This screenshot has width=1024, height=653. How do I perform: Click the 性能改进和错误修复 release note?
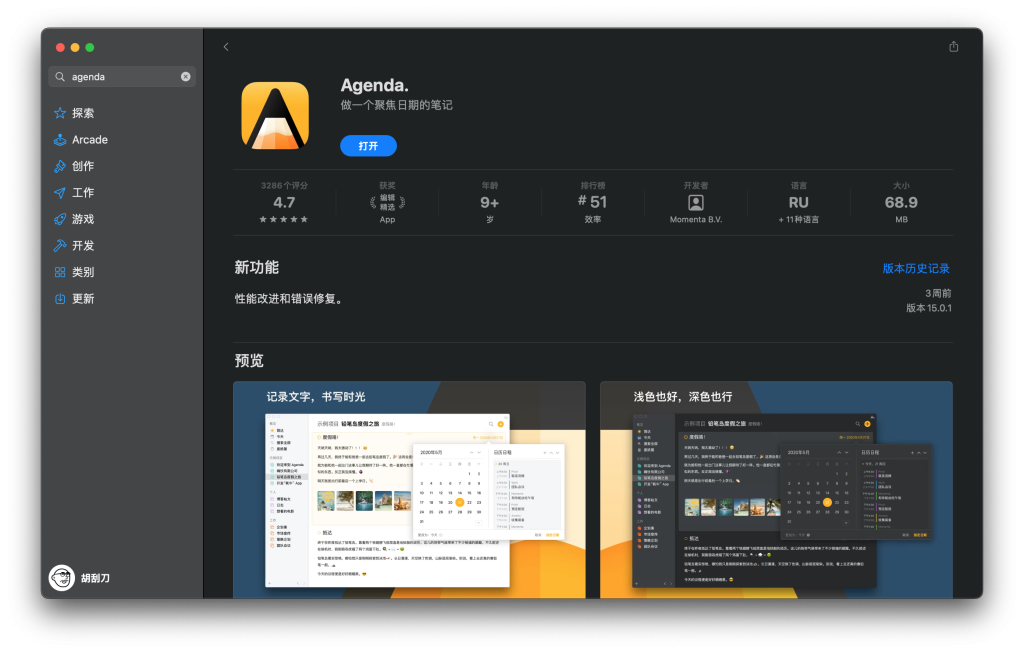click(x=289, y=299)
